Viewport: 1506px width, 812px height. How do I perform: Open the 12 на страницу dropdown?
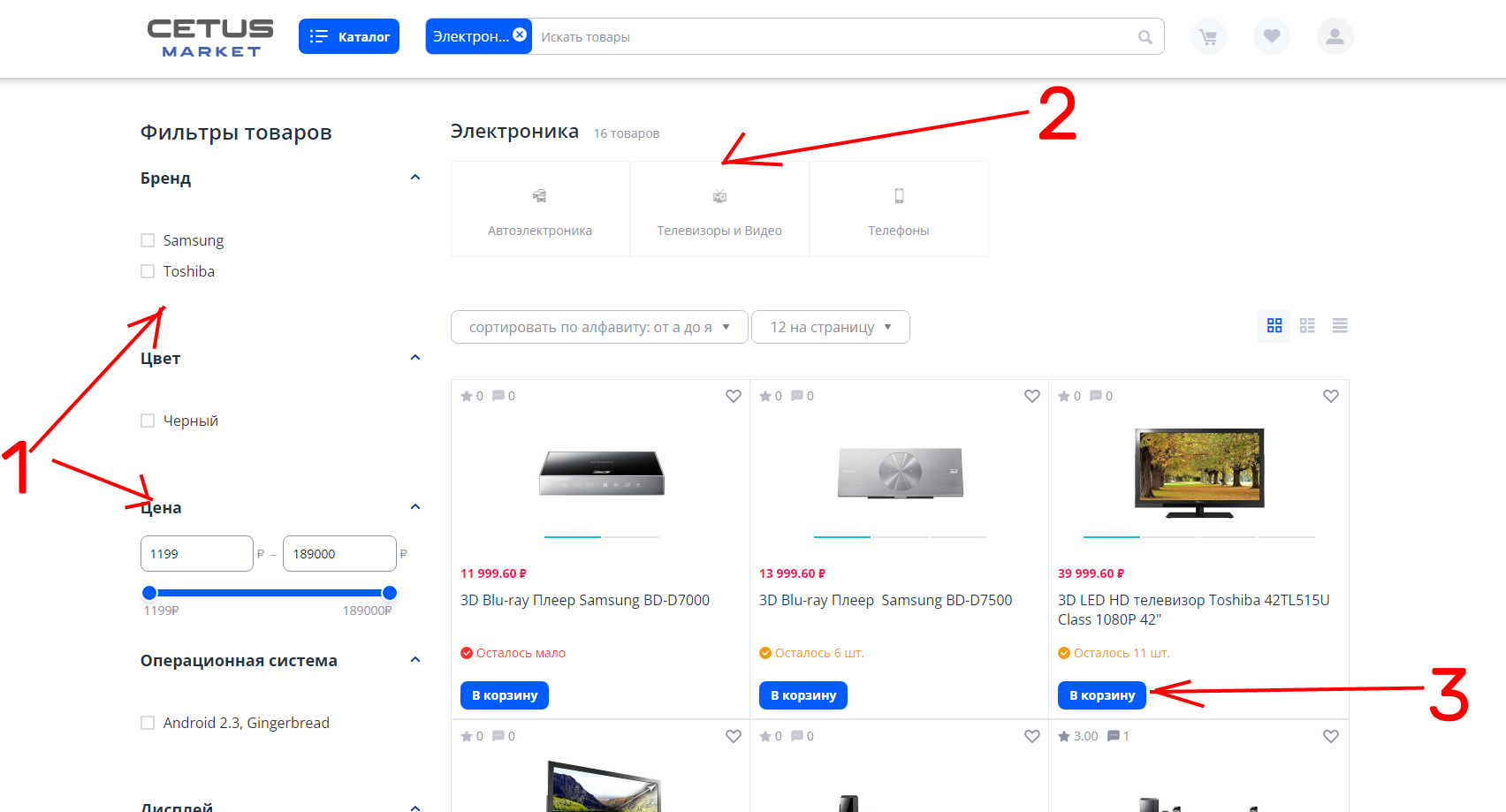point(830,327)
